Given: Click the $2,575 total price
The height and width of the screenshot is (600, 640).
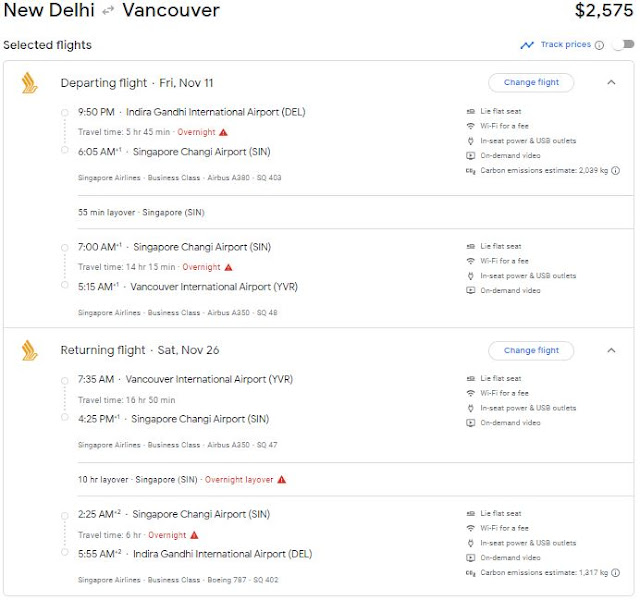Looking at the screenshot, I should [604, 12].
